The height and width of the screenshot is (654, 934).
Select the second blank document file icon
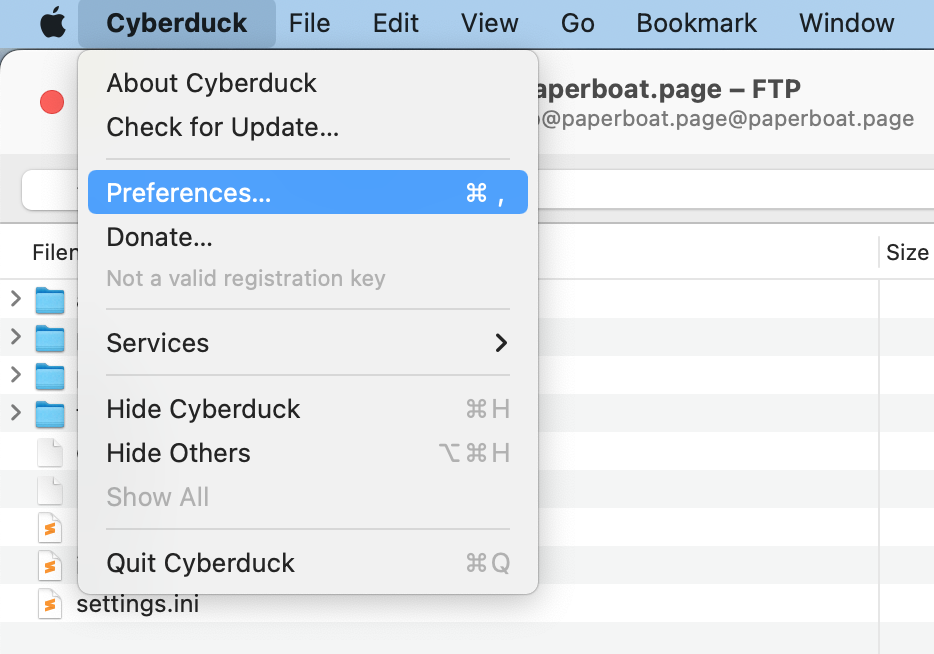[x=49, y=490]
